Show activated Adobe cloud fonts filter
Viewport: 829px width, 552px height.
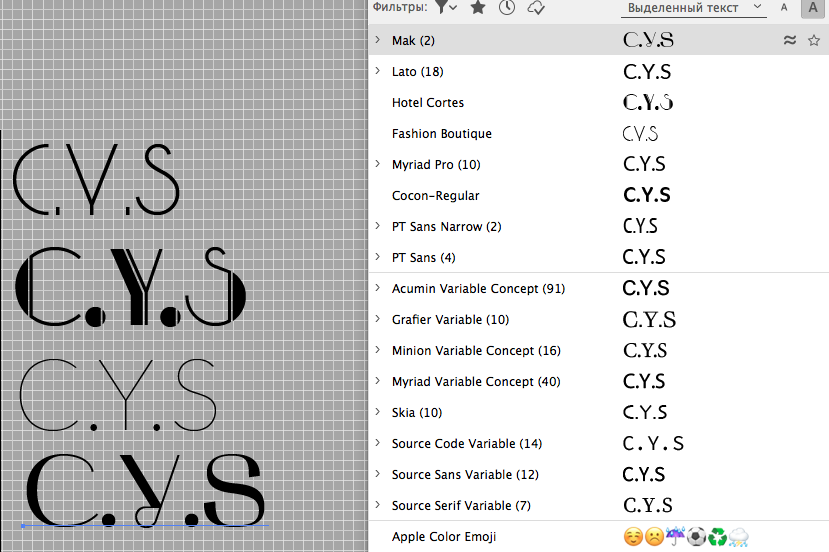[536, 7]
